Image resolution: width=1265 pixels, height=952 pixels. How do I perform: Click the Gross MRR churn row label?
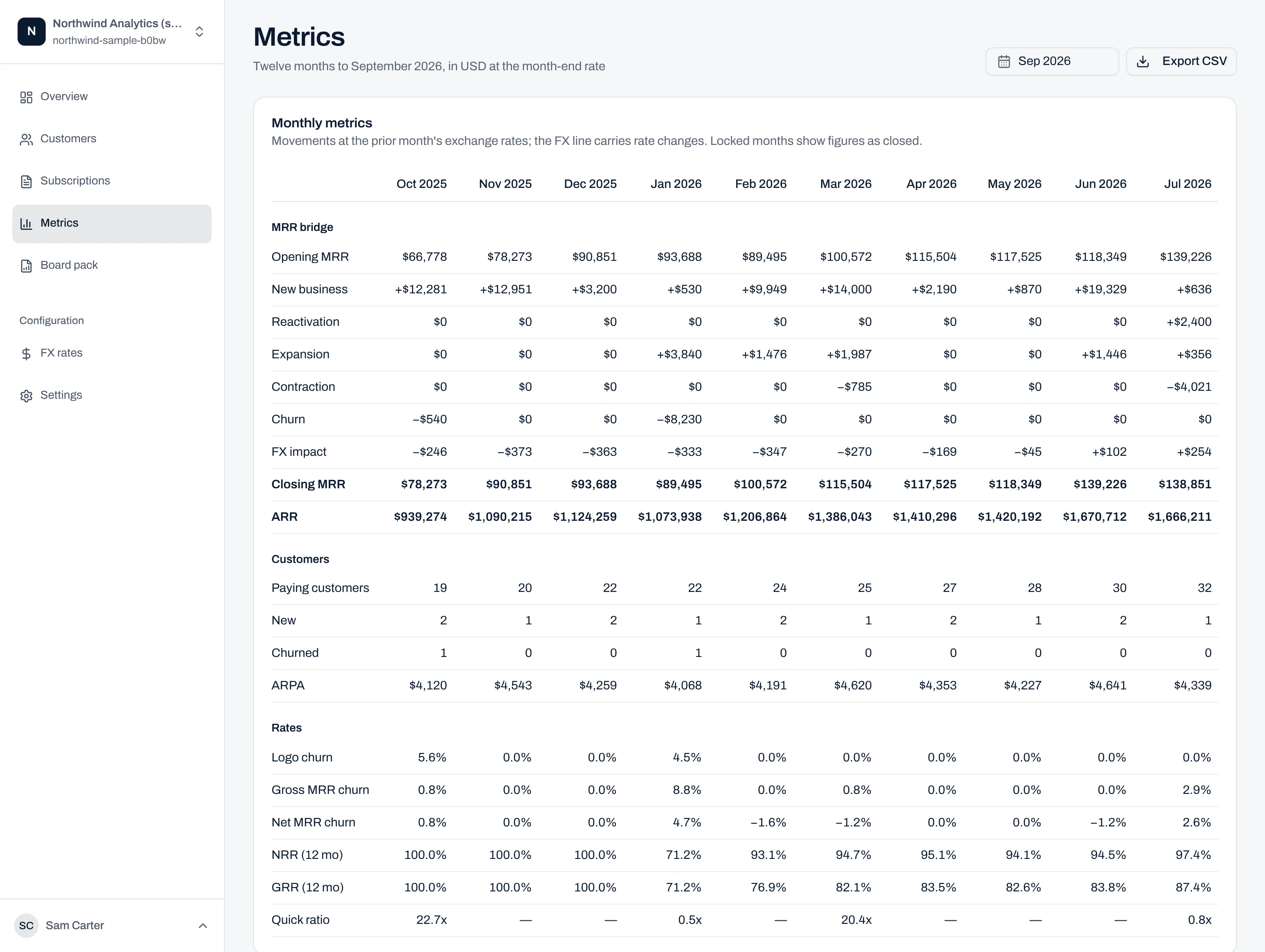[x=320, y=790]
